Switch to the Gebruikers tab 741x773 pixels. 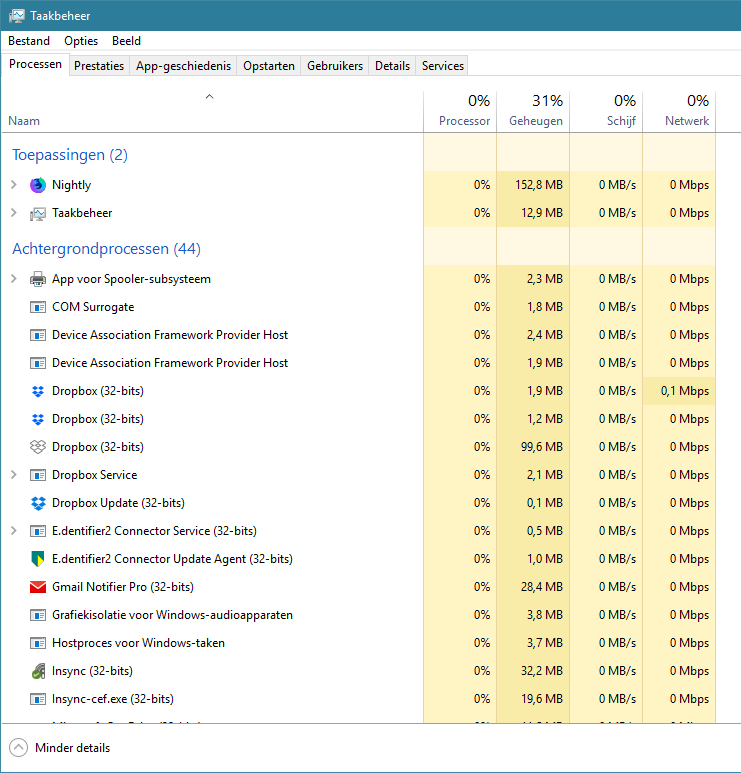point(335,66)
